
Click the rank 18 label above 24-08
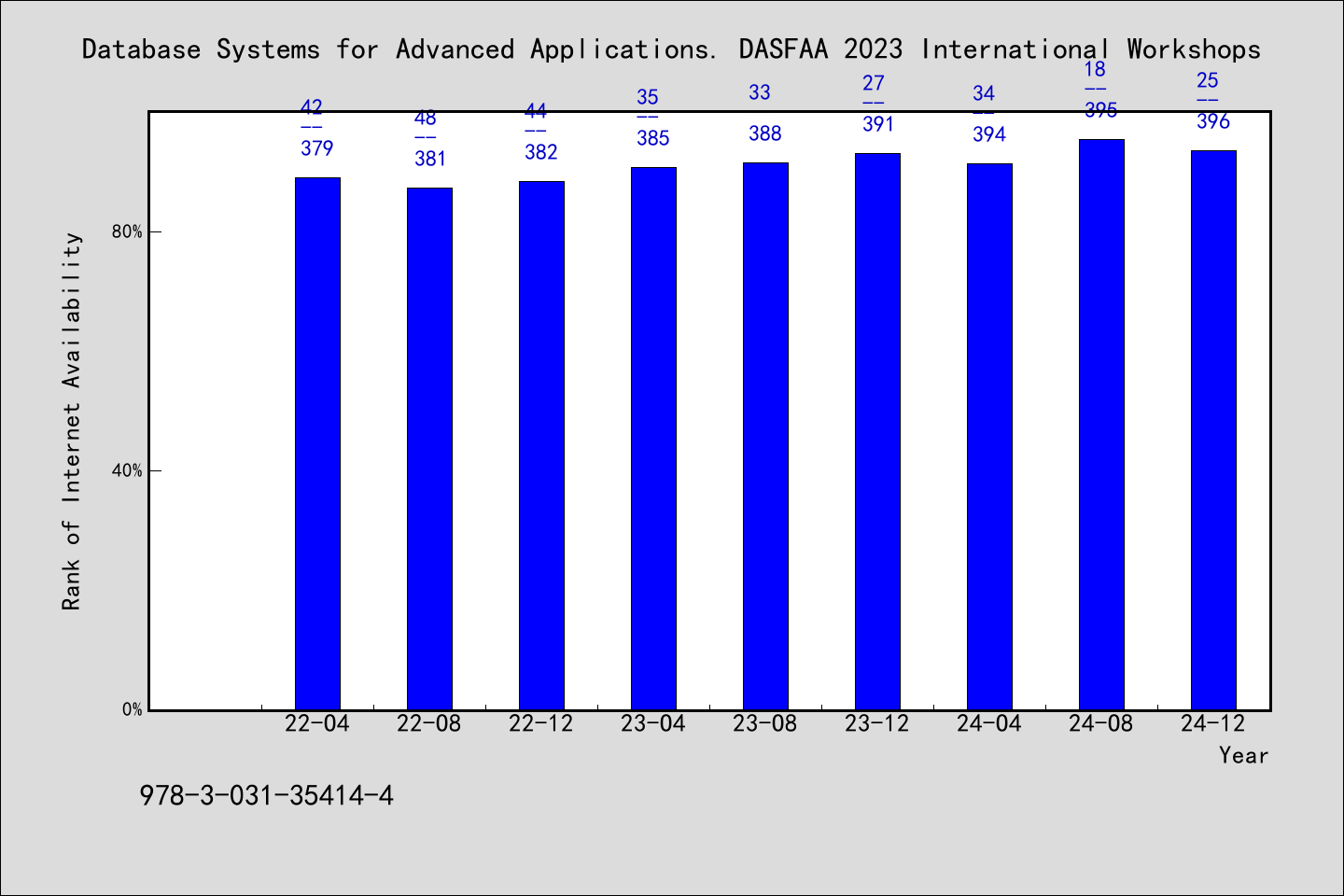(x=1095, y=69)
